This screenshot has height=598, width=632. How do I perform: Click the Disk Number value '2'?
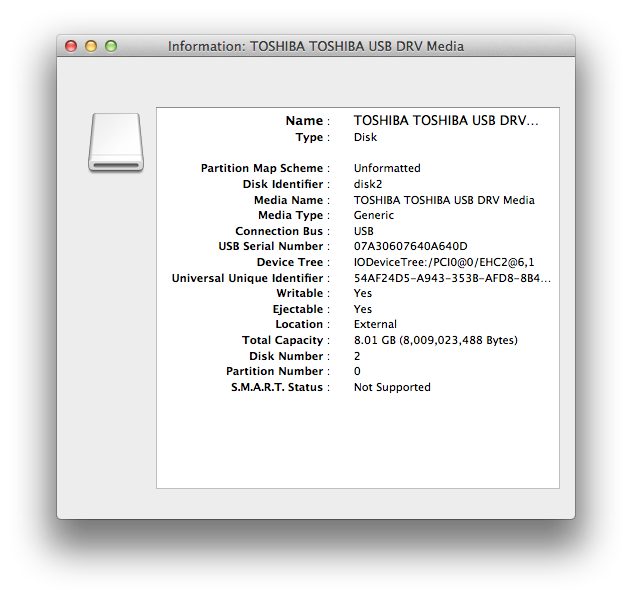point(357,357)
